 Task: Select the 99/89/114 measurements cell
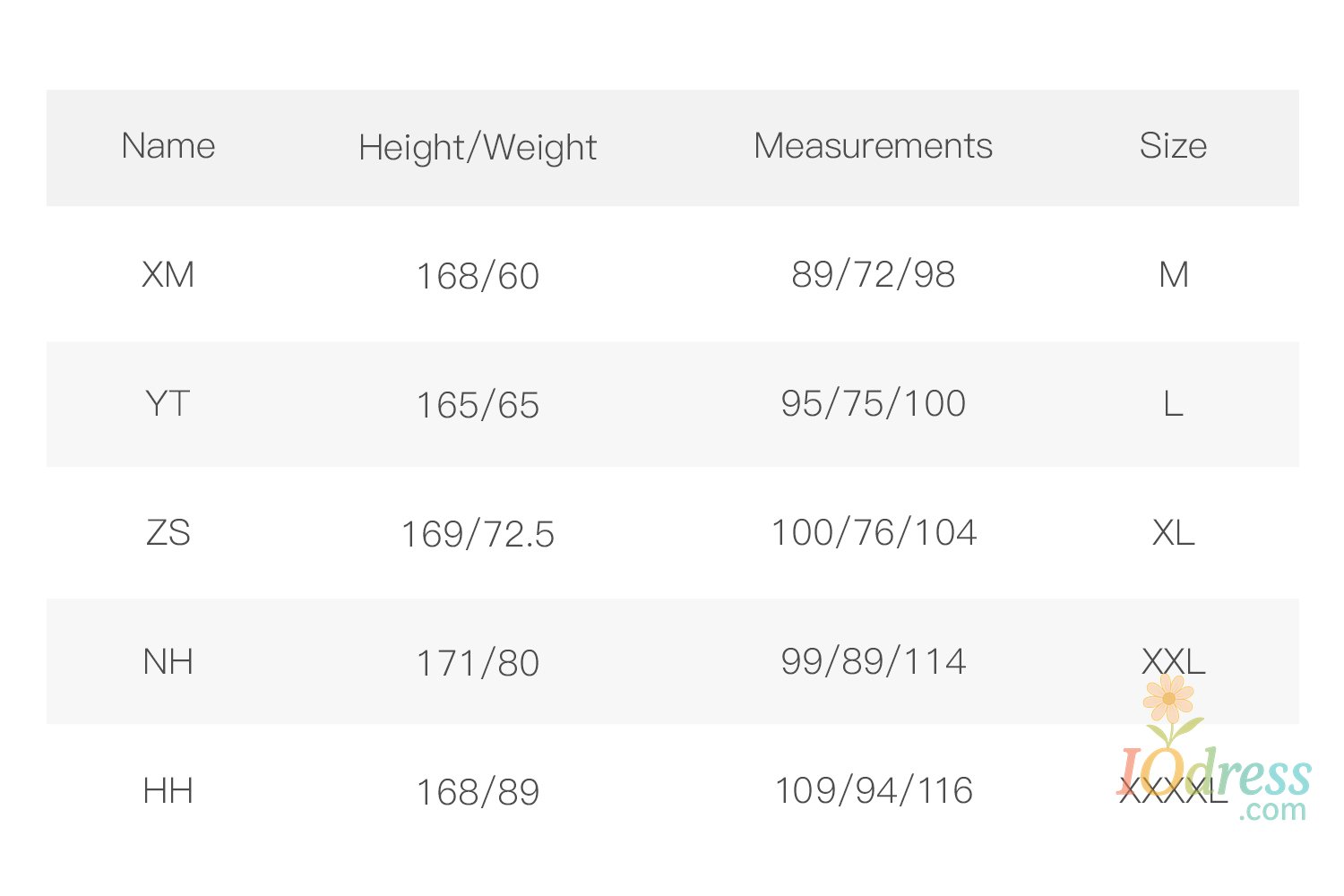[x=873, y=662]
